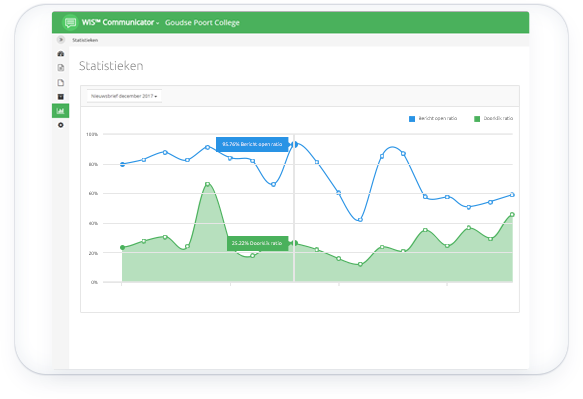Image resolution: width=583 pixels, height=399 pixels.
Task: Click the blue Bericht open ratio swatch
Action: point(412,119)
